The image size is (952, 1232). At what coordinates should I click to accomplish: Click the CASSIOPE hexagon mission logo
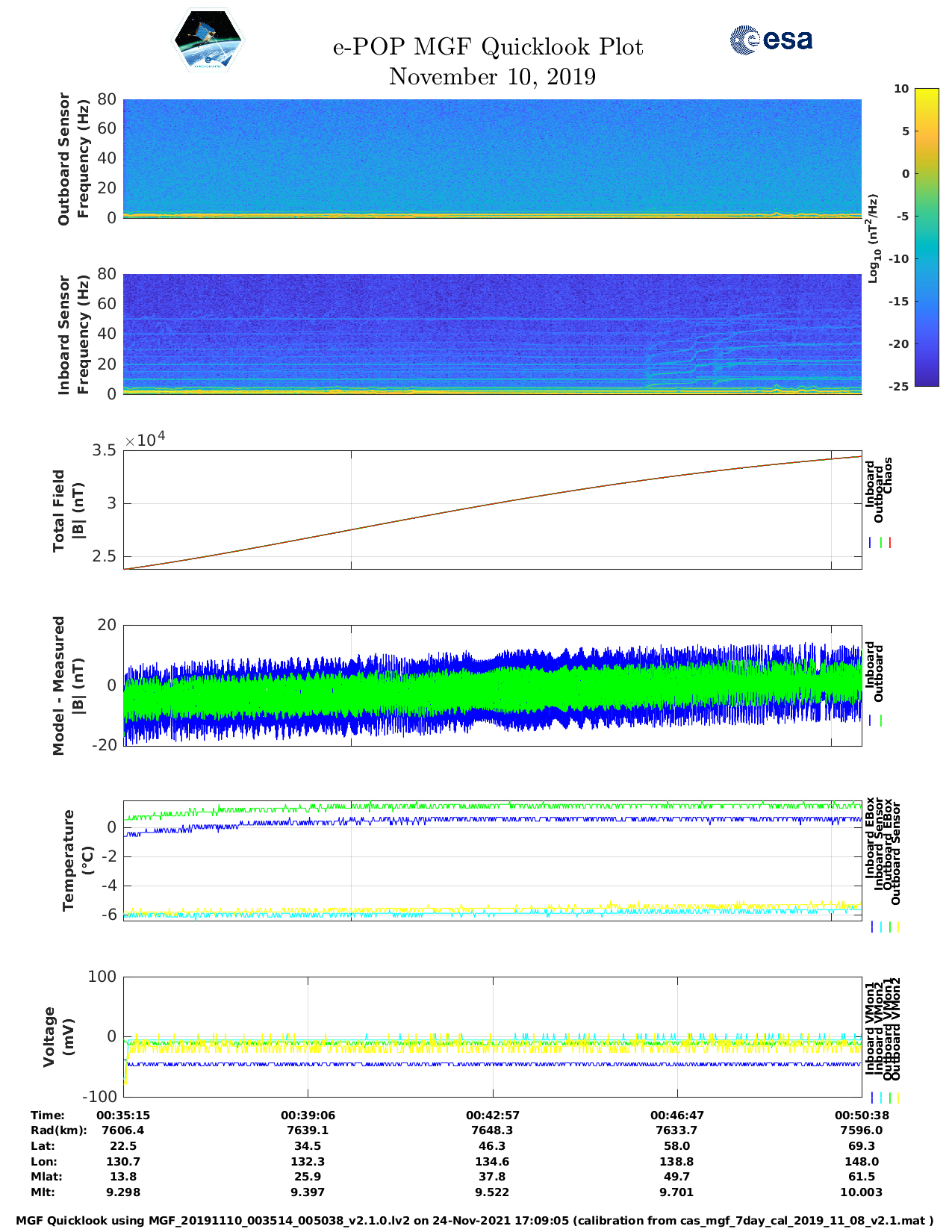click(208, 40)
